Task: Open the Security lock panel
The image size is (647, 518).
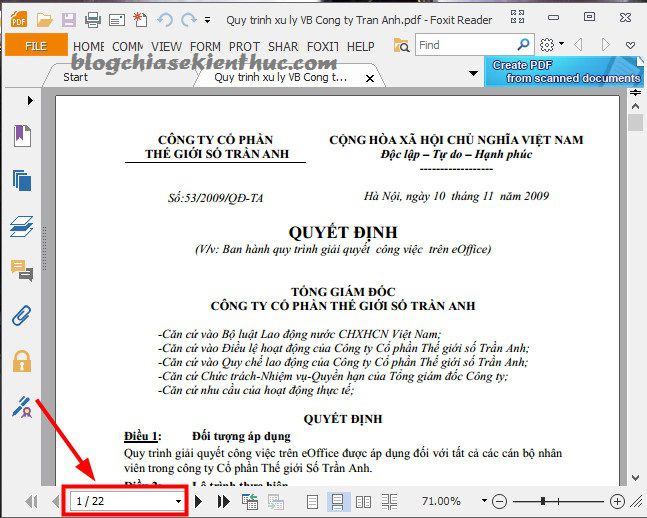Action: 22,362
